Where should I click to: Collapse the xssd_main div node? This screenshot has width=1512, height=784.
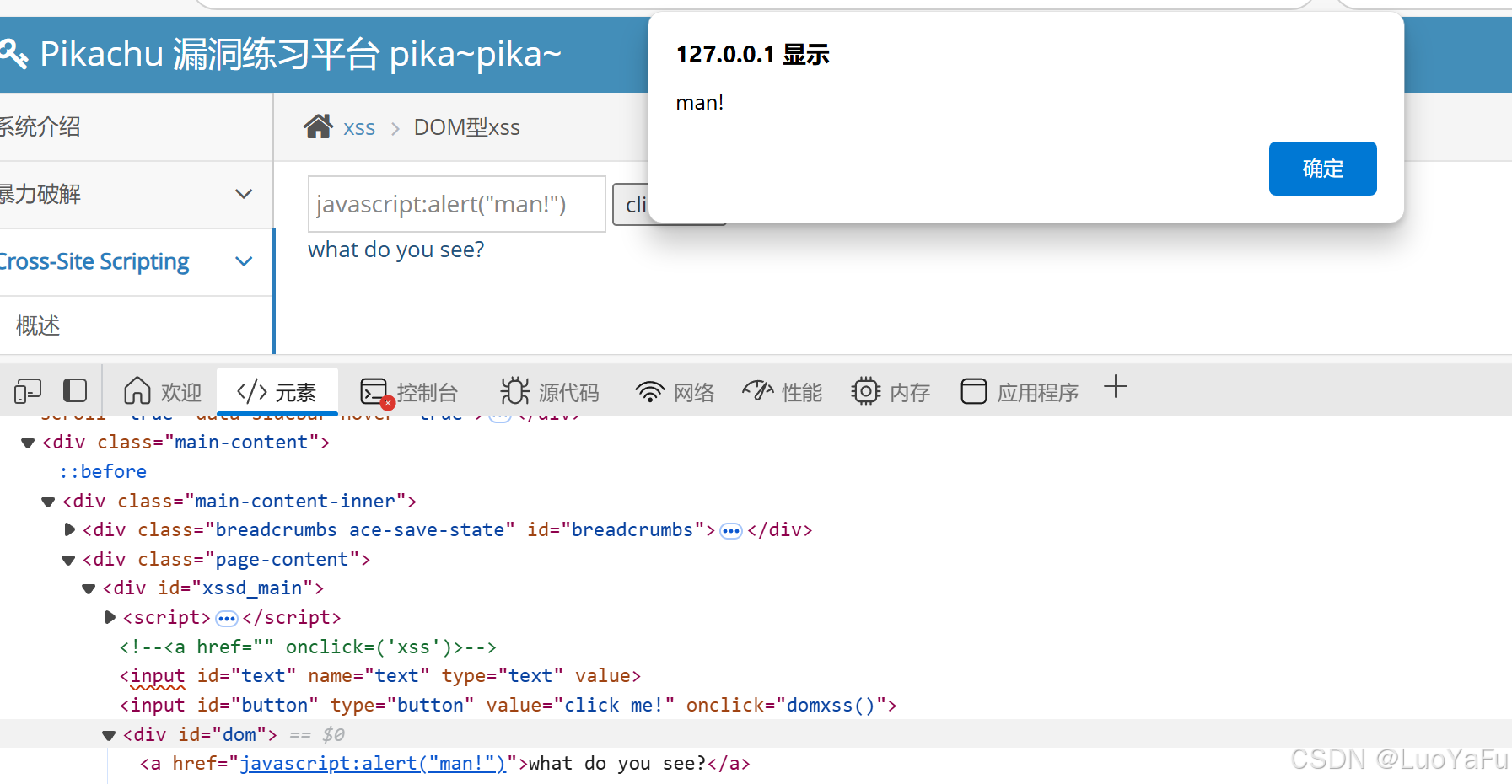tap(89, 588)
